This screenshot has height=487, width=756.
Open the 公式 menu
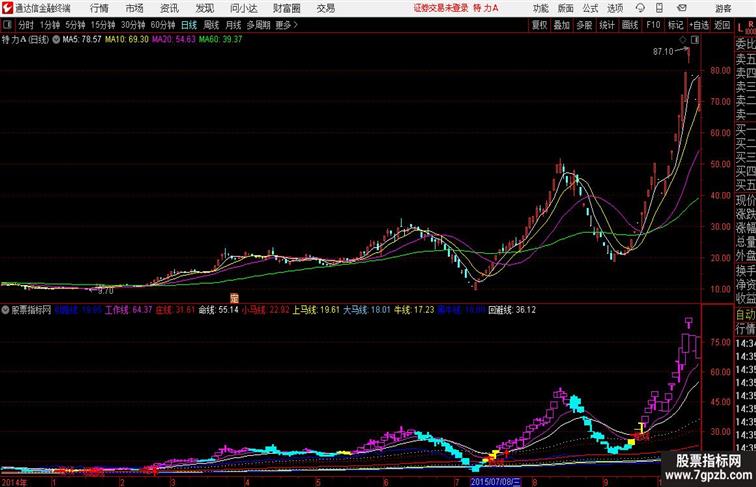point(590,8)
